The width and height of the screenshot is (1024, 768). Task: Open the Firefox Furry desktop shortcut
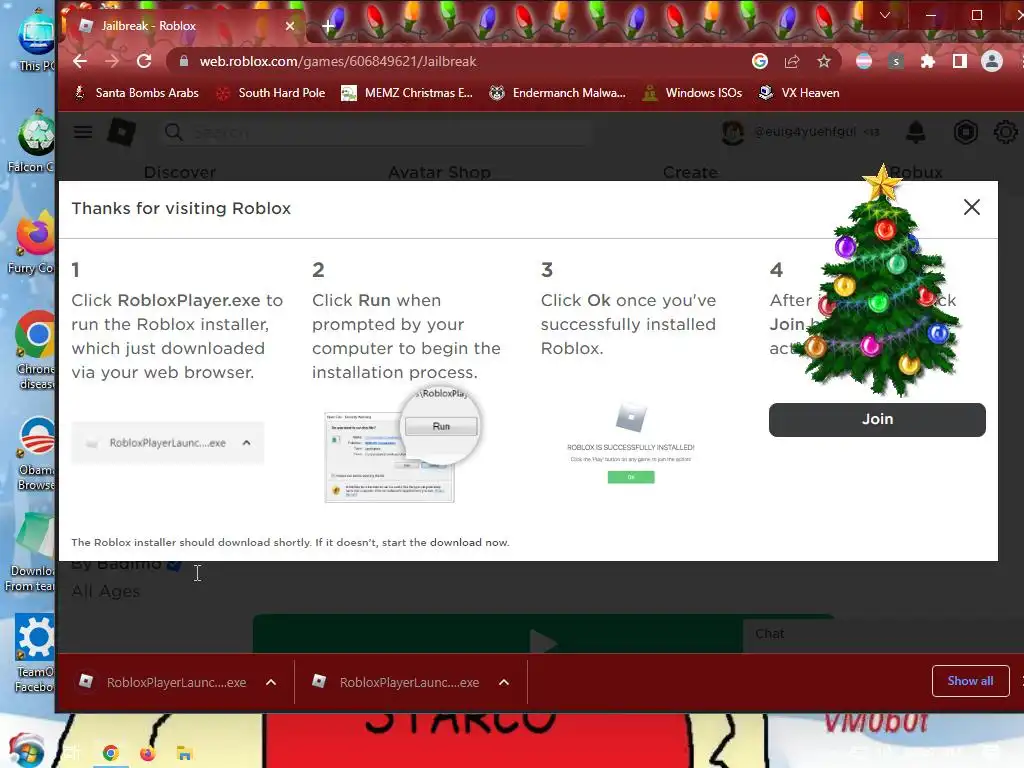pyautogui.click(x=31, y=243)
